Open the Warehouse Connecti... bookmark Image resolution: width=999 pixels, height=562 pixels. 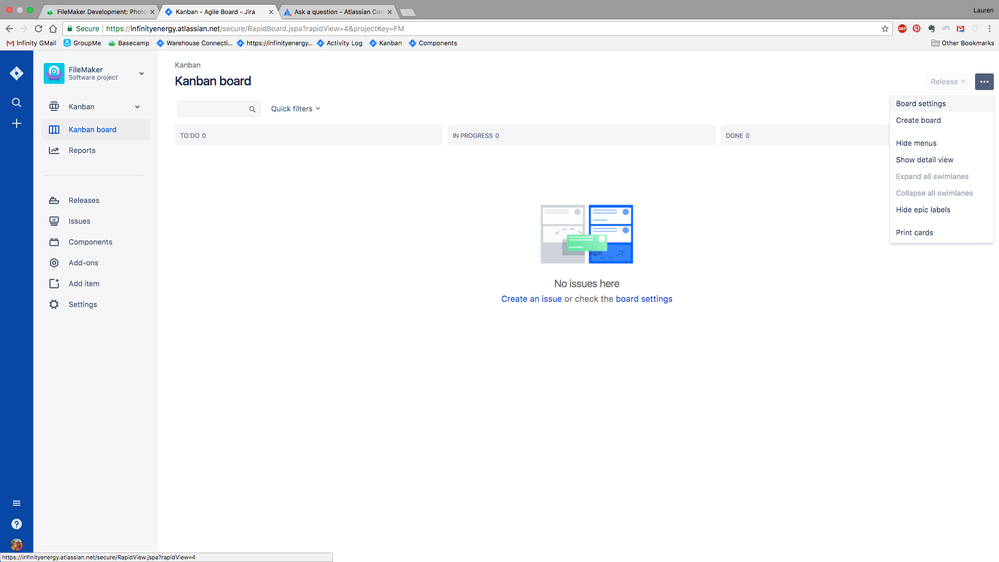pos(194,43)
